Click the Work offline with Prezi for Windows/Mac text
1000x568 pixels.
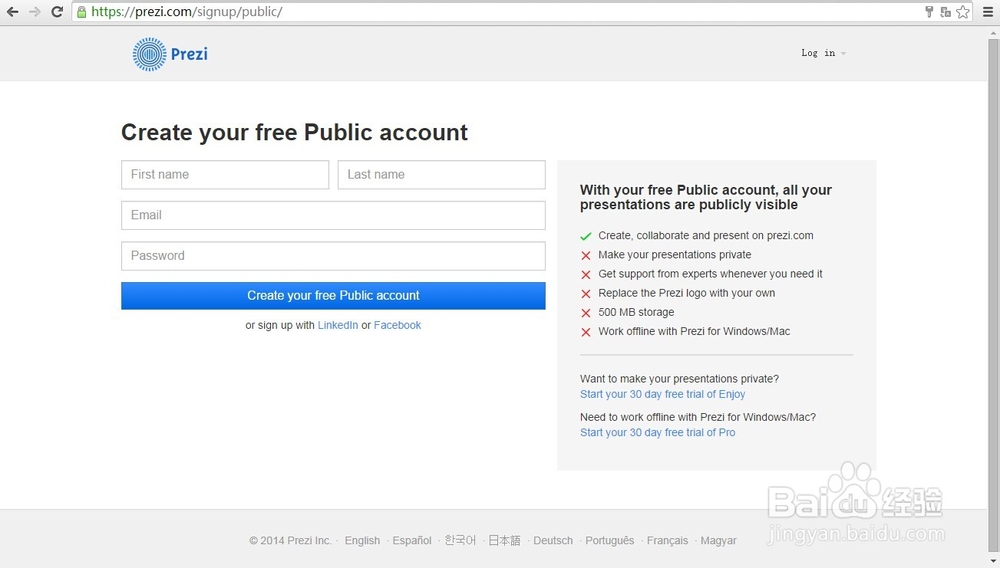coord(694,331)
